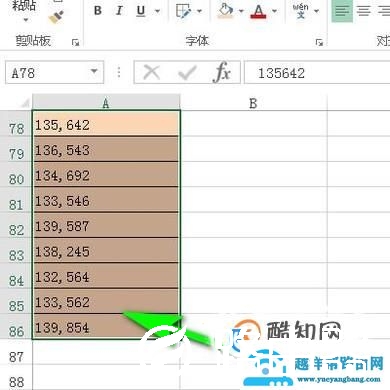Select row 81 header
This screenshot has height=390, width=390.
16,200
